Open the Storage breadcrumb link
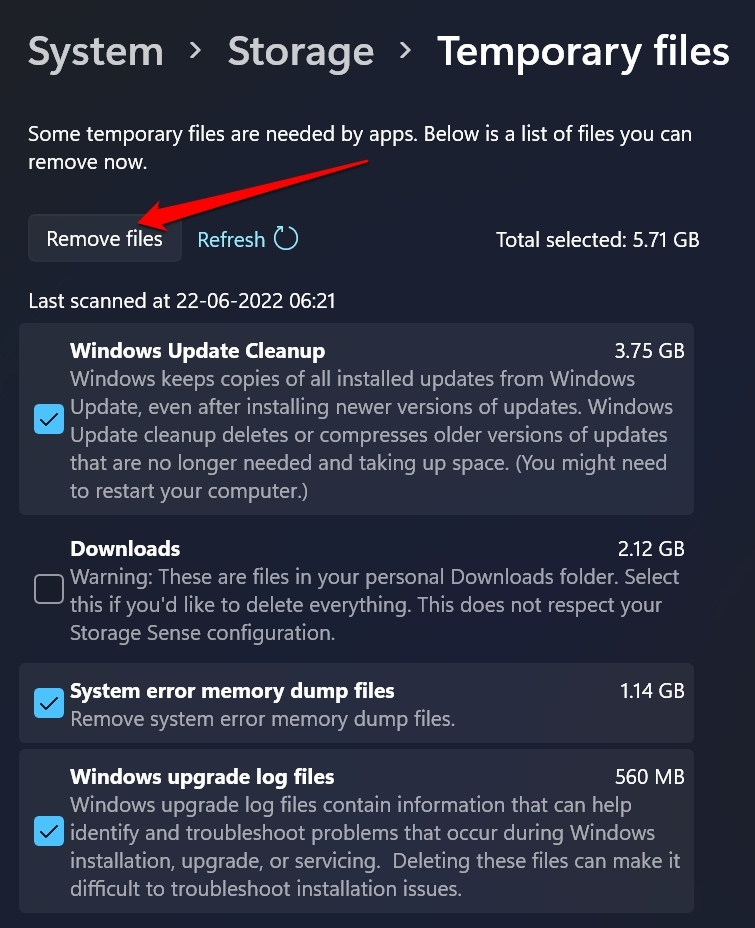The width and height of the screenshot is (755, 928). (300, 51)
